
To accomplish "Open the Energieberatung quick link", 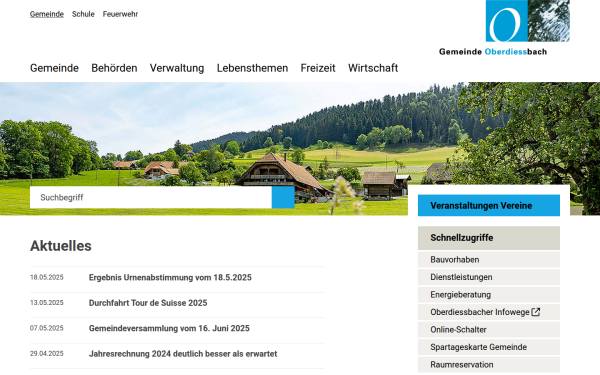I will pyautogui.click(x=489, y=295).
